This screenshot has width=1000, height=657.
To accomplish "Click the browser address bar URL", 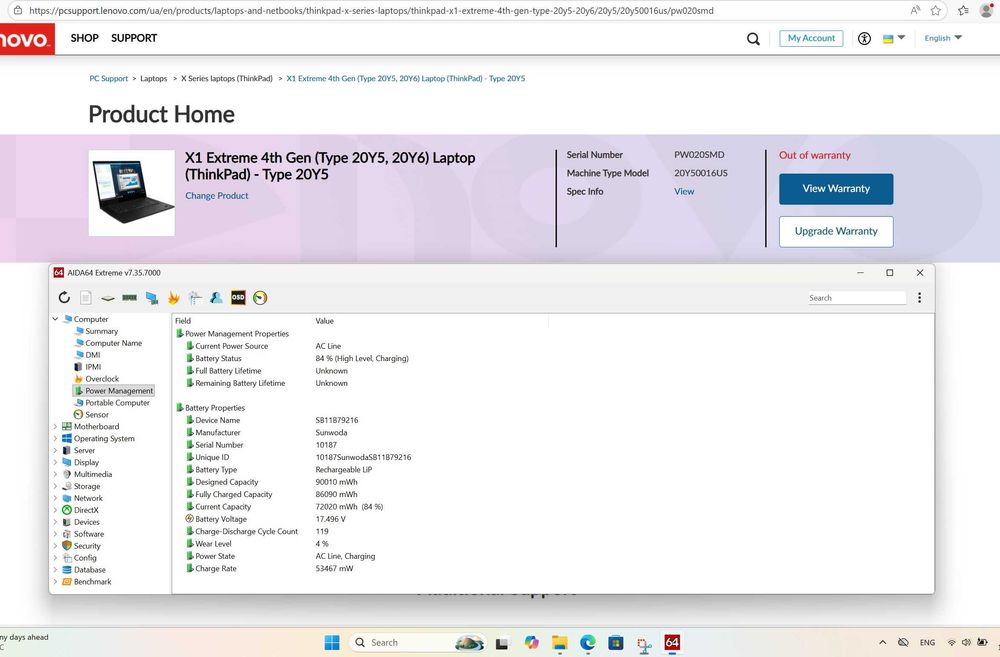I will coord(371,10).
